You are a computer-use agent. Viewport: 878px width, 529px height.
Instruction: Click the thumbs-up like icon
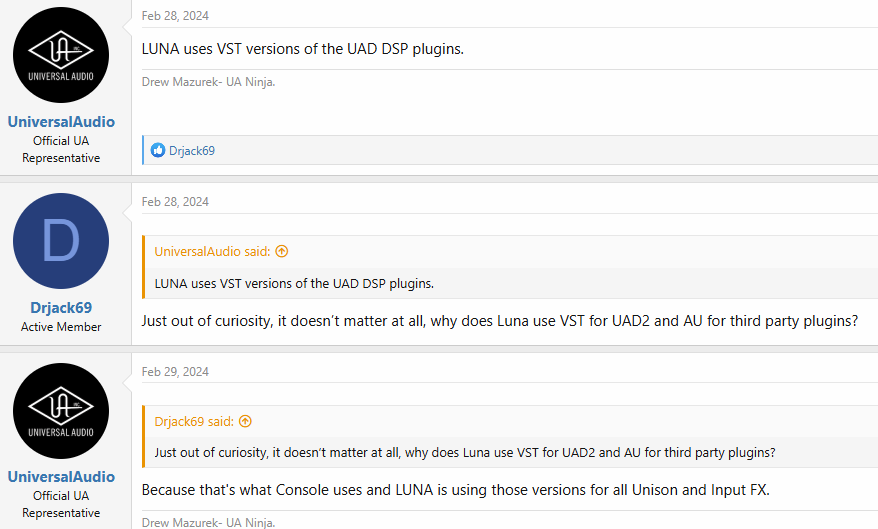158,151
